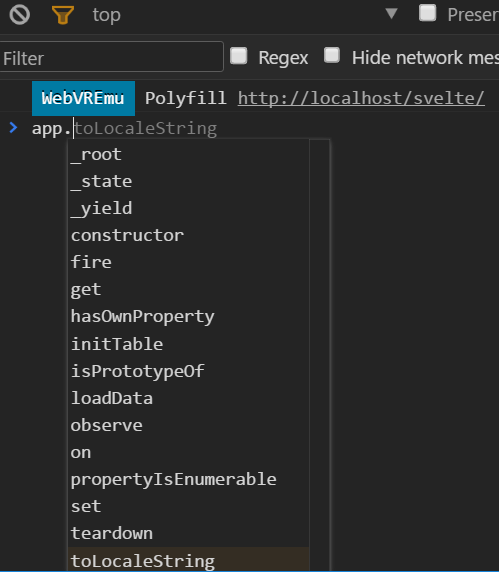Open the localhost/svelte source link
Screen dimensions: 504x575
point(361,98)
